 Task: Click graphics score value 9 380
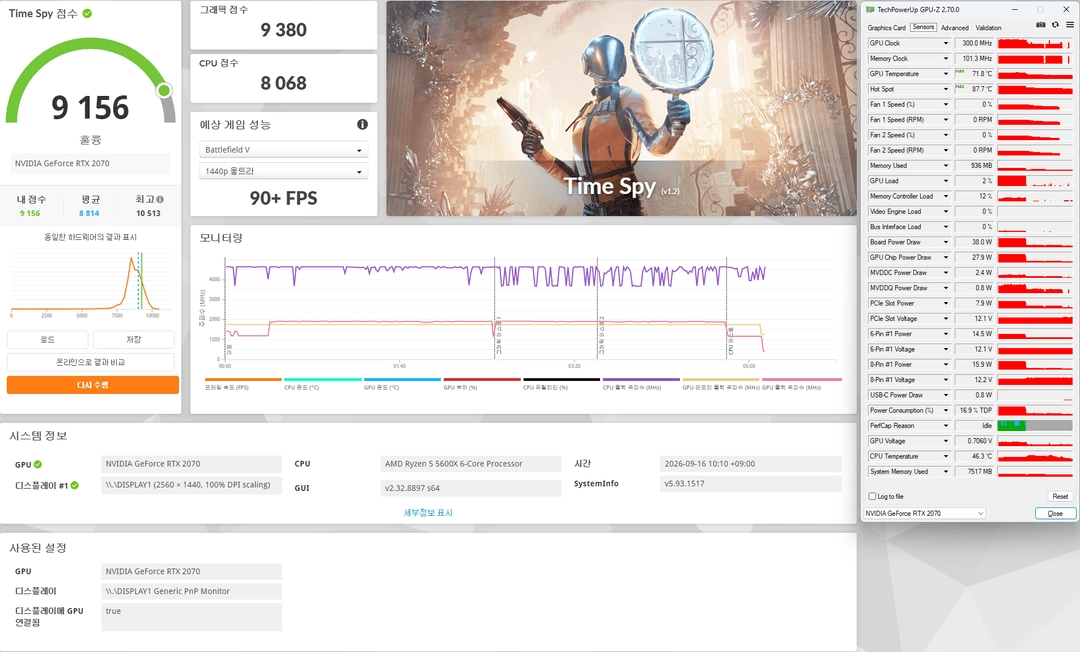tap(284, 30)
